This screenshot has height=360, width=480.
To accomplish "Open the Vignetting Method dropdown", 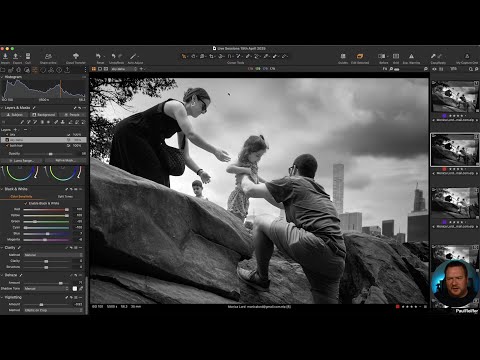I will click(x=53, y=310).
